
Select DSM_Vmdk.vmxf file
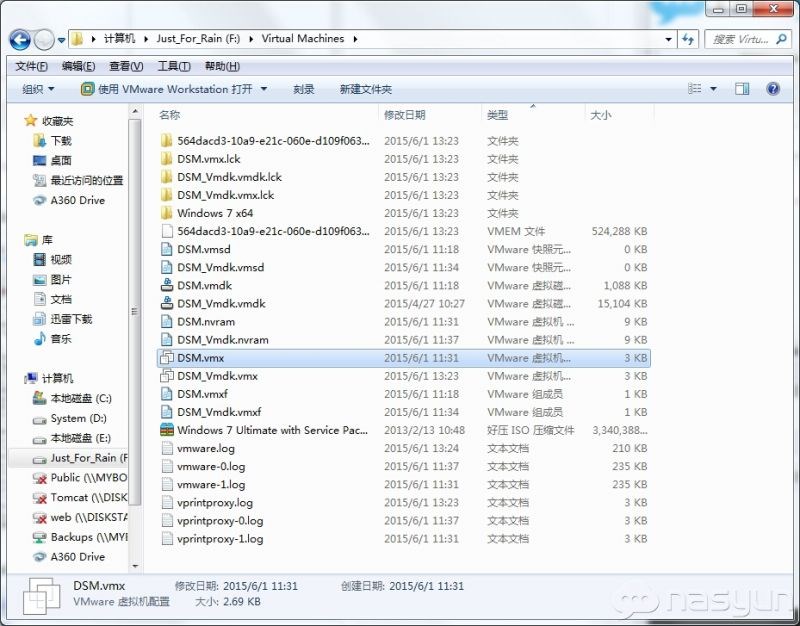point(219,412)
